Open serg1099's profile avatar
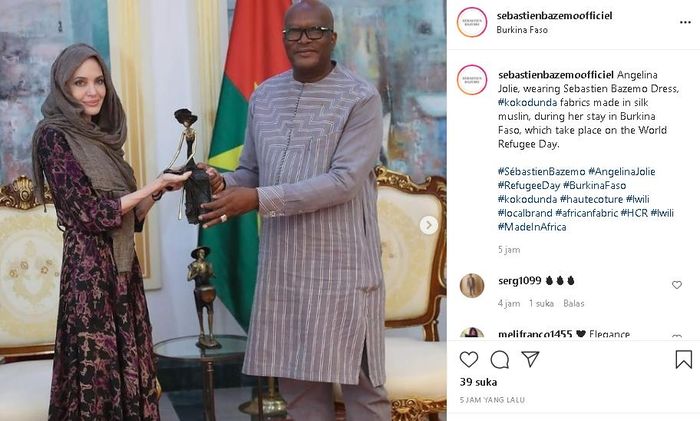 click(472, 286)
